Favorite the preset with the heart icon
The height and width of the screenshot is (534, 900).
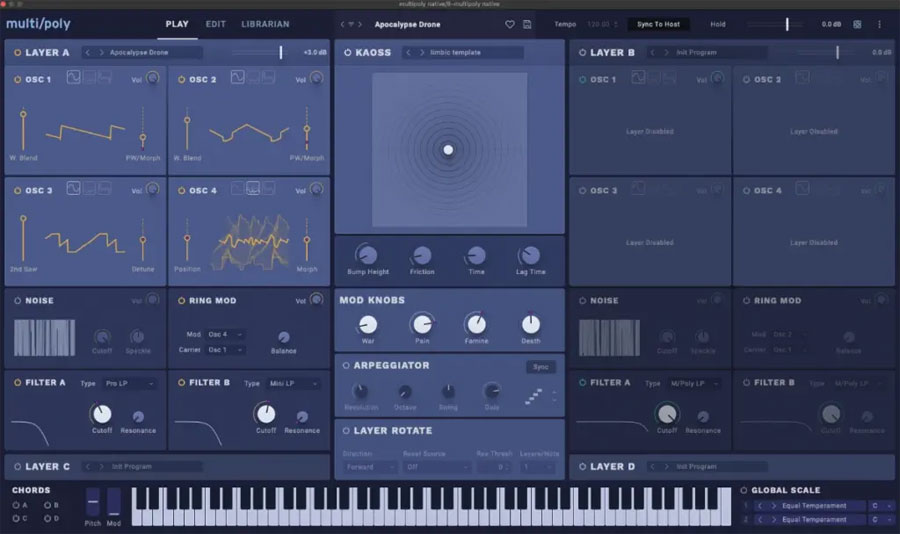510,24
